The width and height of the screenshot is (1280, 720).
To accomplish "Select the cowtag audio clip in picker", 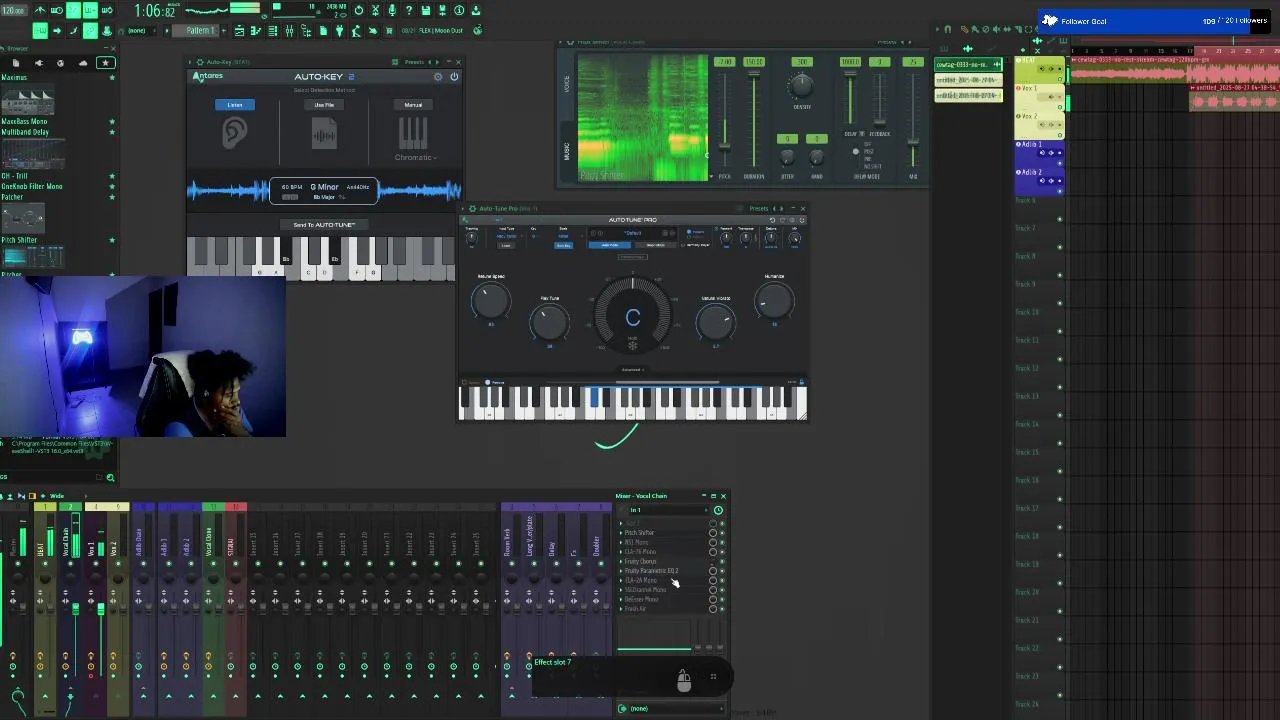I will (968, 64).
